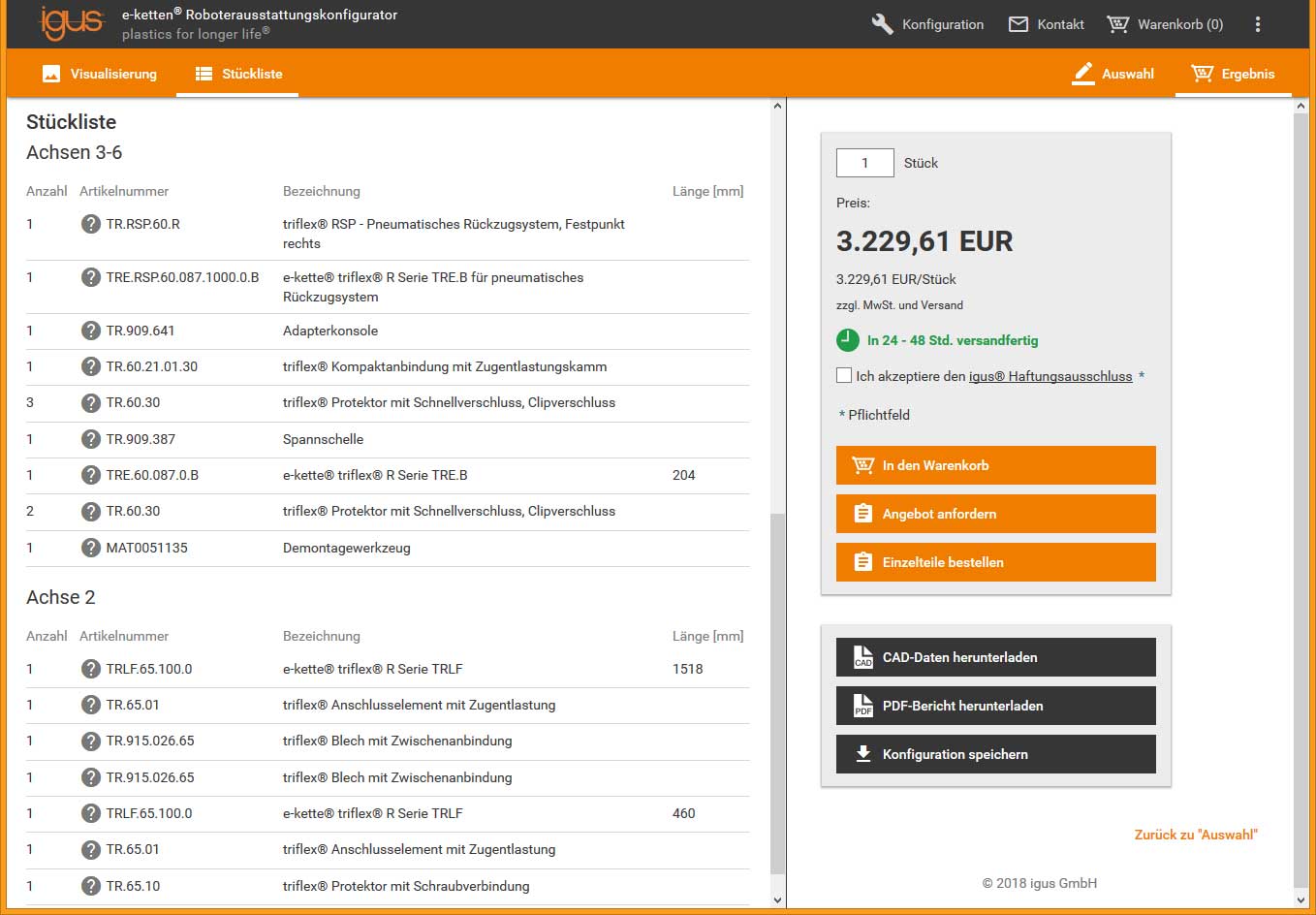Click help icon for TR.65.10 Protektor
The width and height of the screenshot is (1316, 915).
[90, 886]
